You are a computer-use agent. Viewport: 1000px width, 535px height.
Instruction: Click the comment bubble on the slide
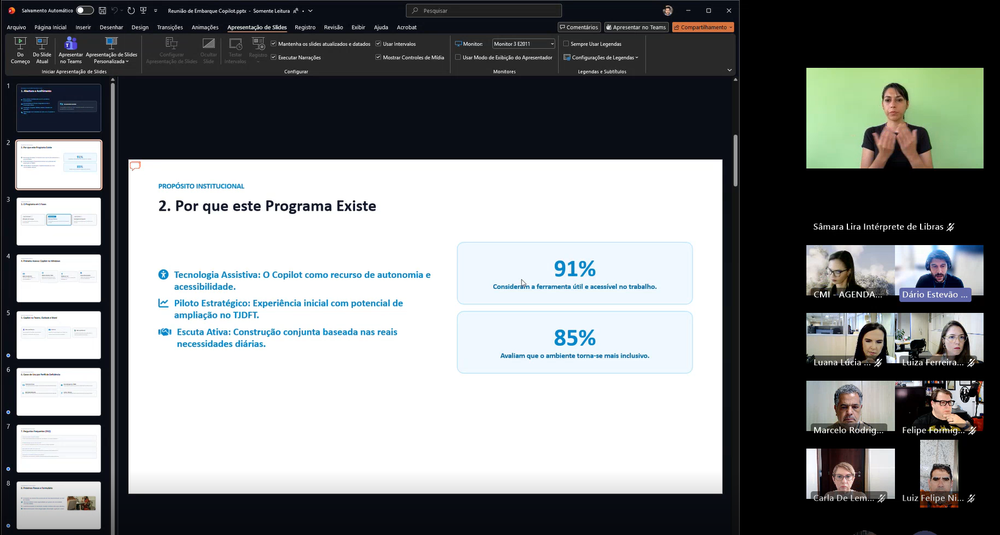[x=135, y=166]
